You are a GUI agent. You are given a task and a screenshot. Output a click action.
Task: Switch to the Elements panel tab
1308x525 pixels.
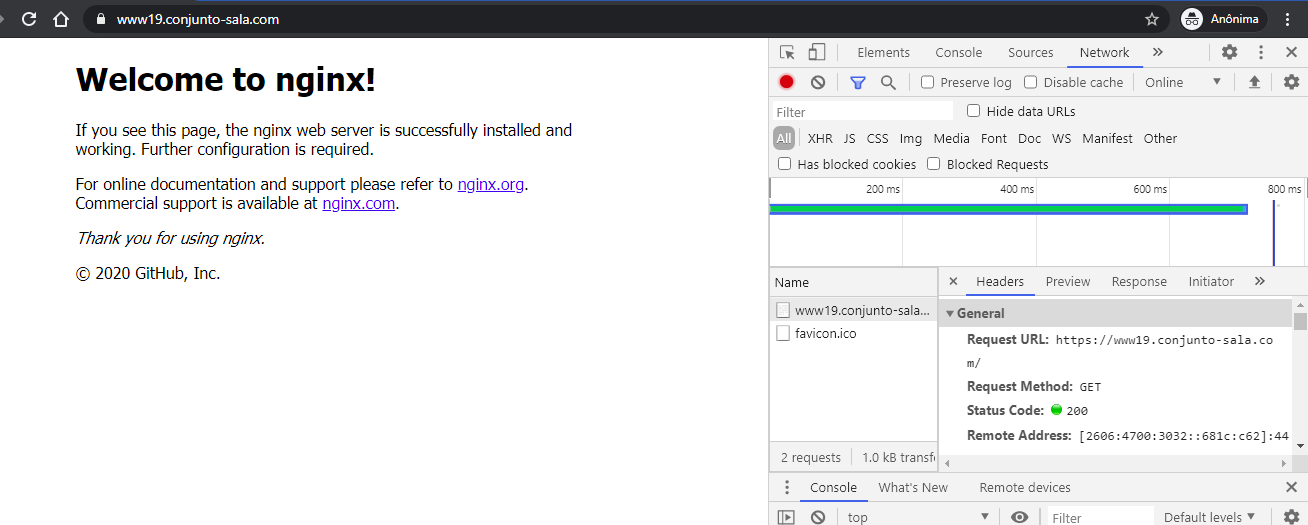883,53
